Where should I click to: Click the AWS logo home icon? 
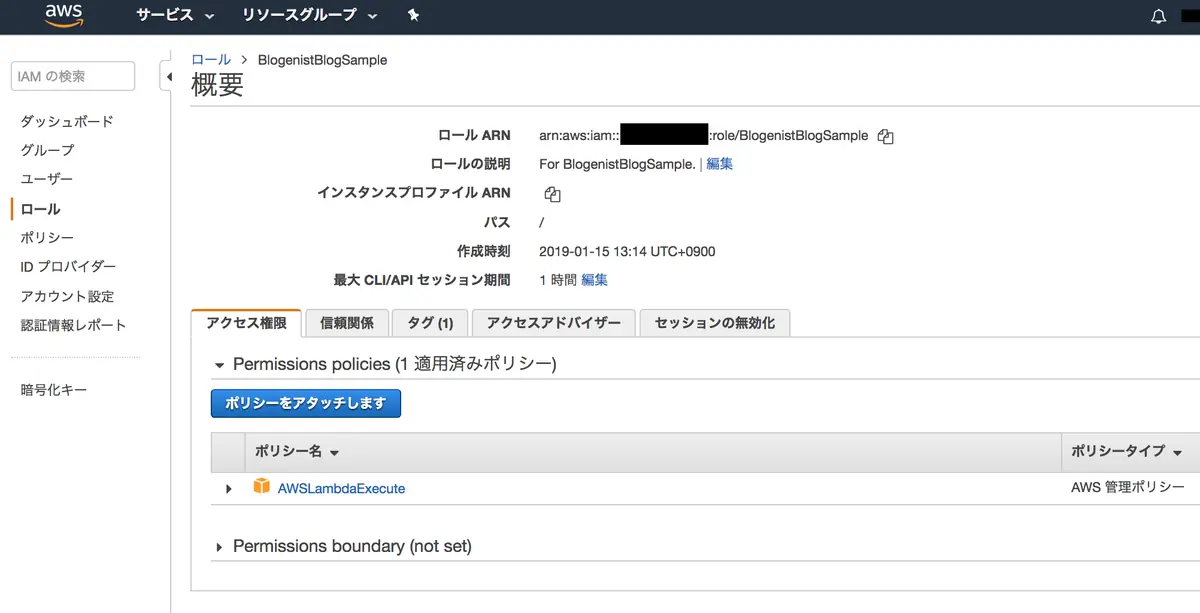tap(63, 16)
